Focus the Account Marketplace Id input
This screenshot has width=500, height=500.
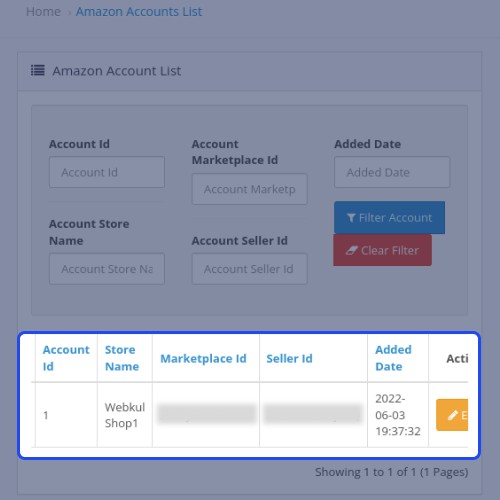(249, 189)
